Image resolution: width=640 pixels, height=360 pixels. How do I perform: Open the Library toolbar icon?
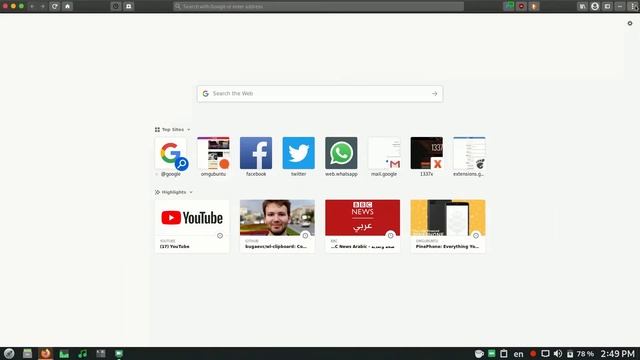582,6
